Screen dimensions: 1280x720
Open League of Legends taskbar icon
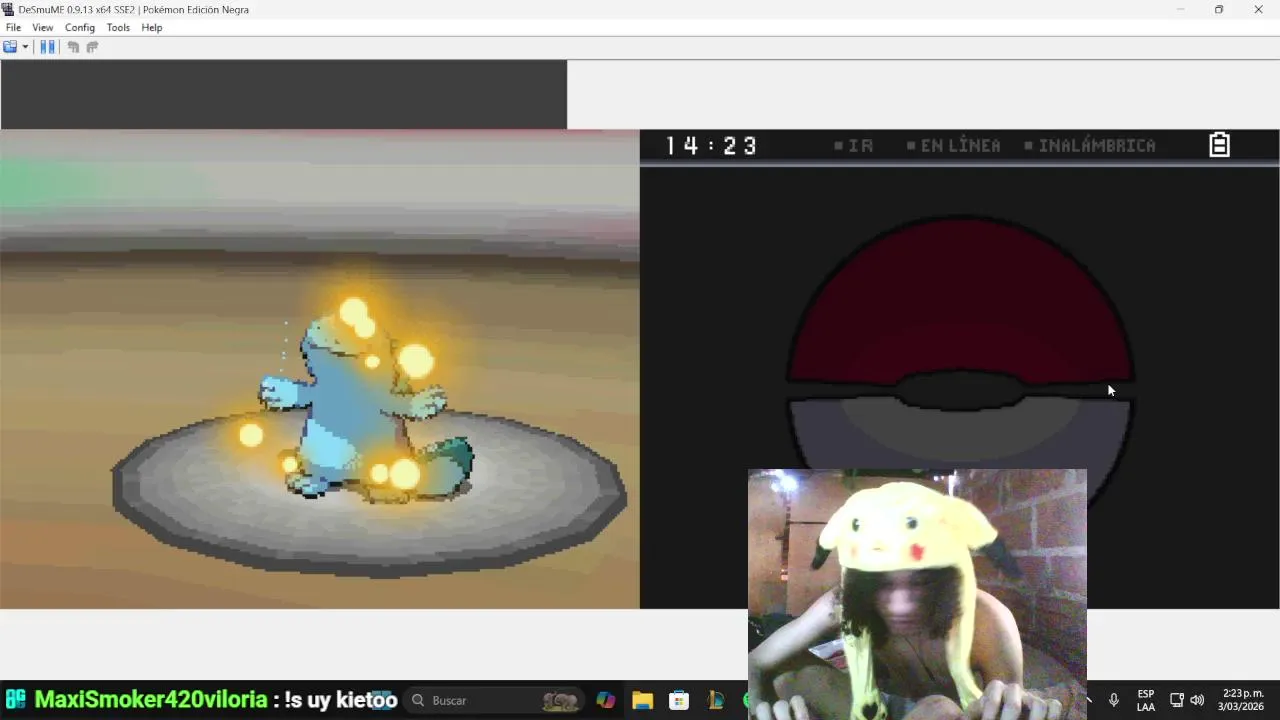pos(715,700)
